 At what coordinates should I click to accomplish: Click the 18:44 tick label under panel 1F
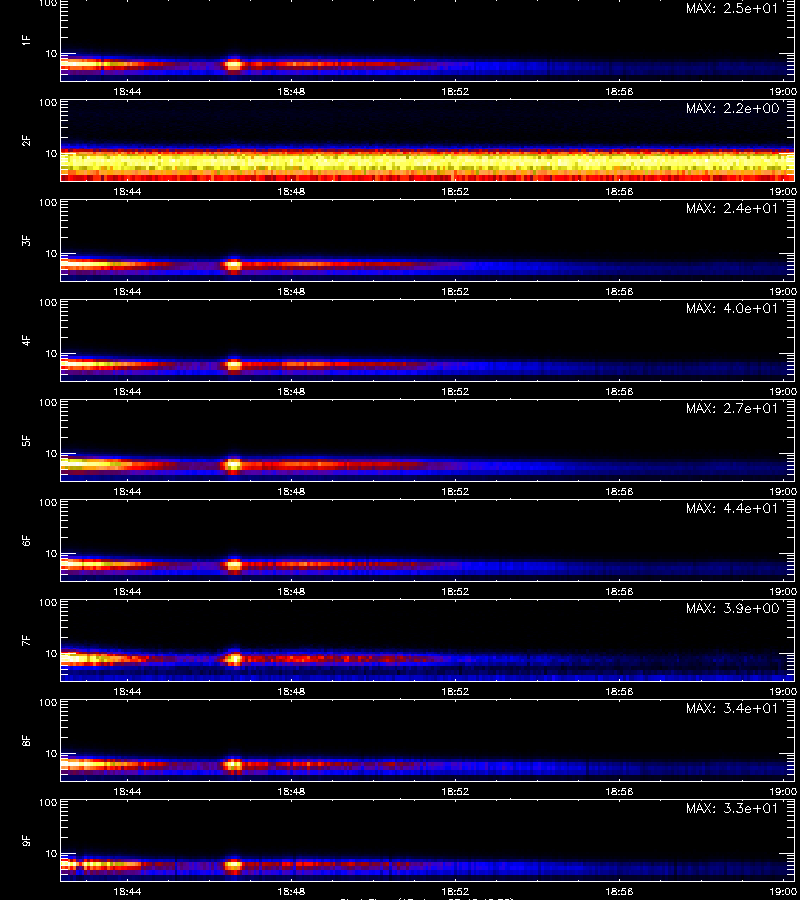click(127, 91)
